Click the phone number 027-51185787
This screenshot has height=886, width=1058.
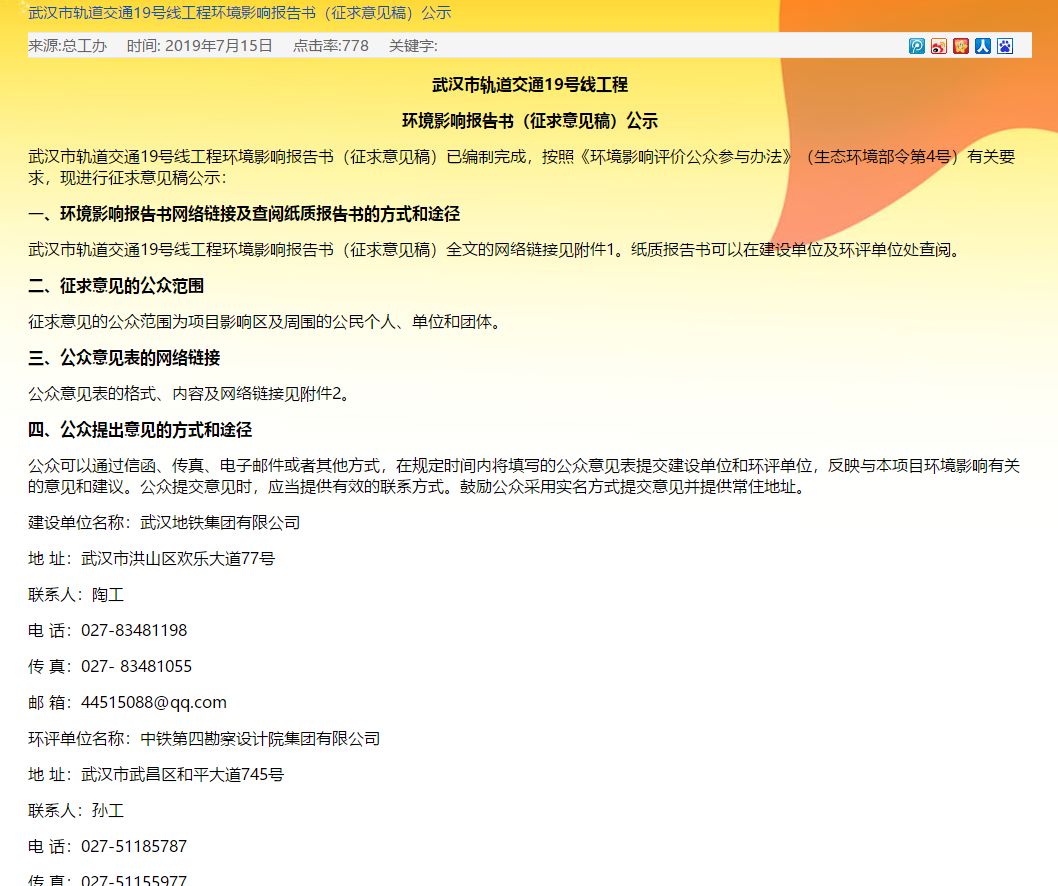pyautogui.click(x=134, y=846)
